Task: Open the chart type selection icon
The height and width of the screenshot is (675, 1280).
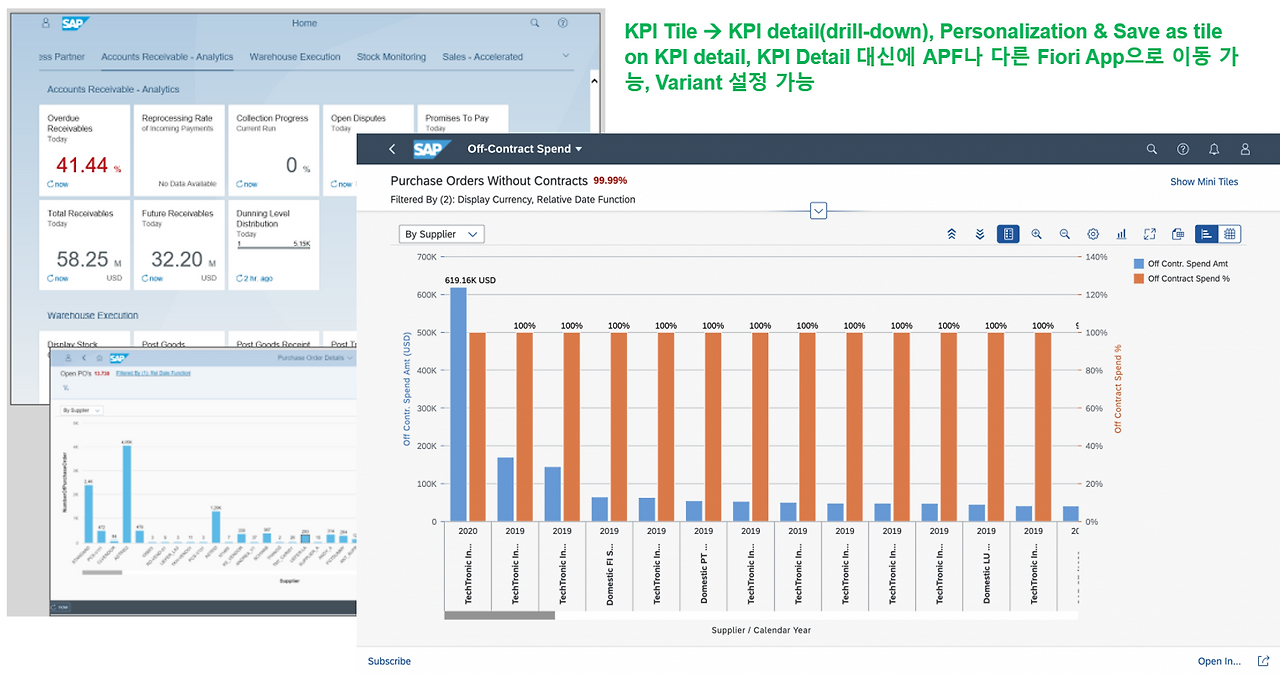Action: tap(1120, 233)
